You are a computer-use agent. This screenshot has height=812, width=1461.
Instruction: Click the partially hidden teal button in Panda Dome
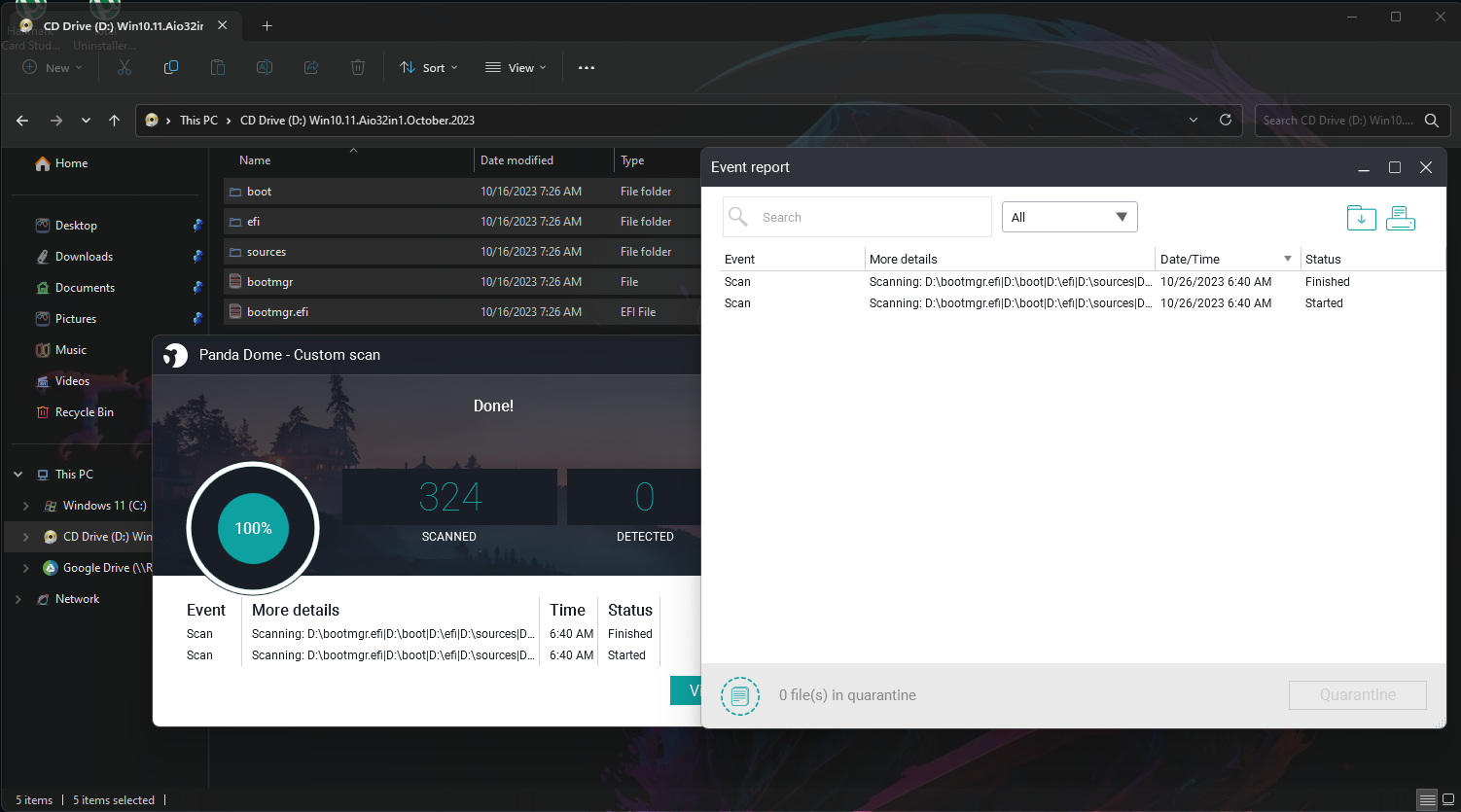(686, 690)
